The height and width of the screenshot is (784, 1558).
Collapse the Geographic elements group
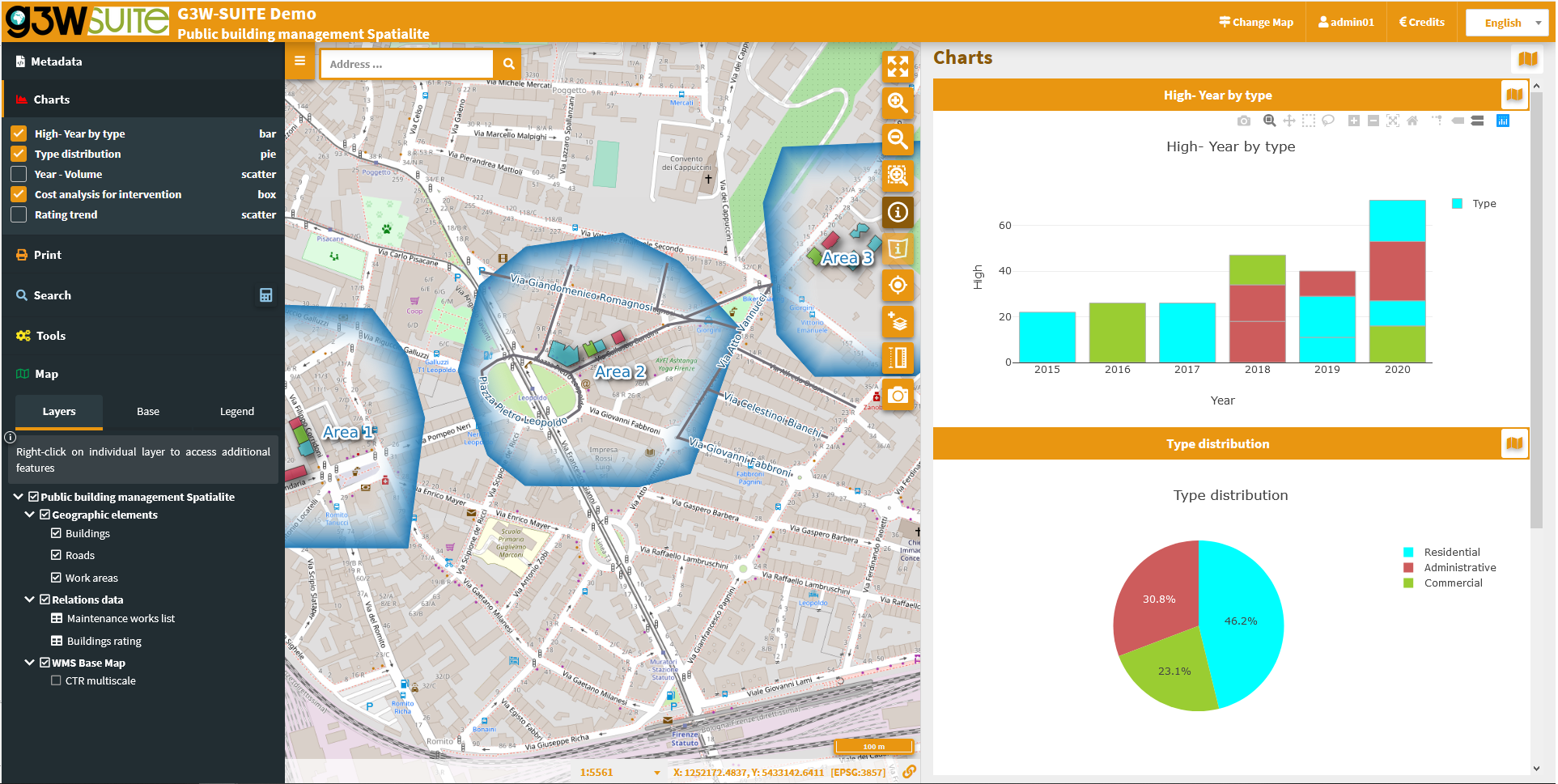tap(30, 515)
